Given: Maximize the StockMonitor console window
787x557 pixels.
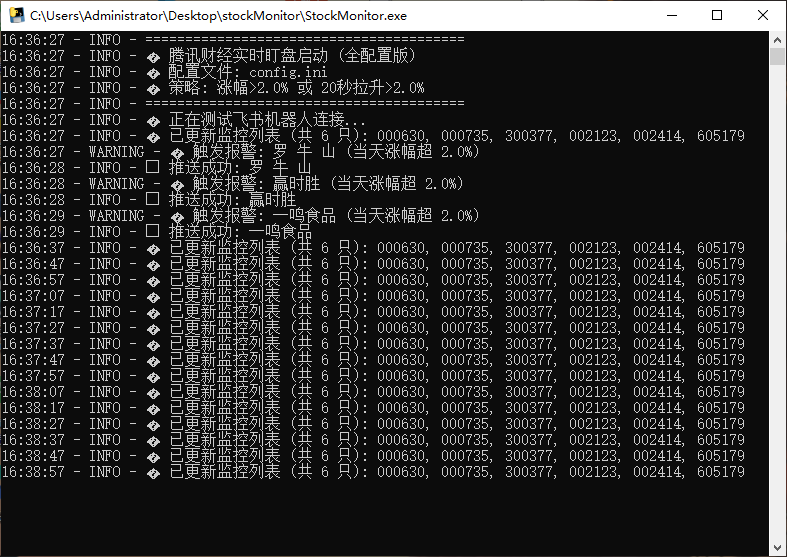Looking at the screenshot, I should [717, 15].
